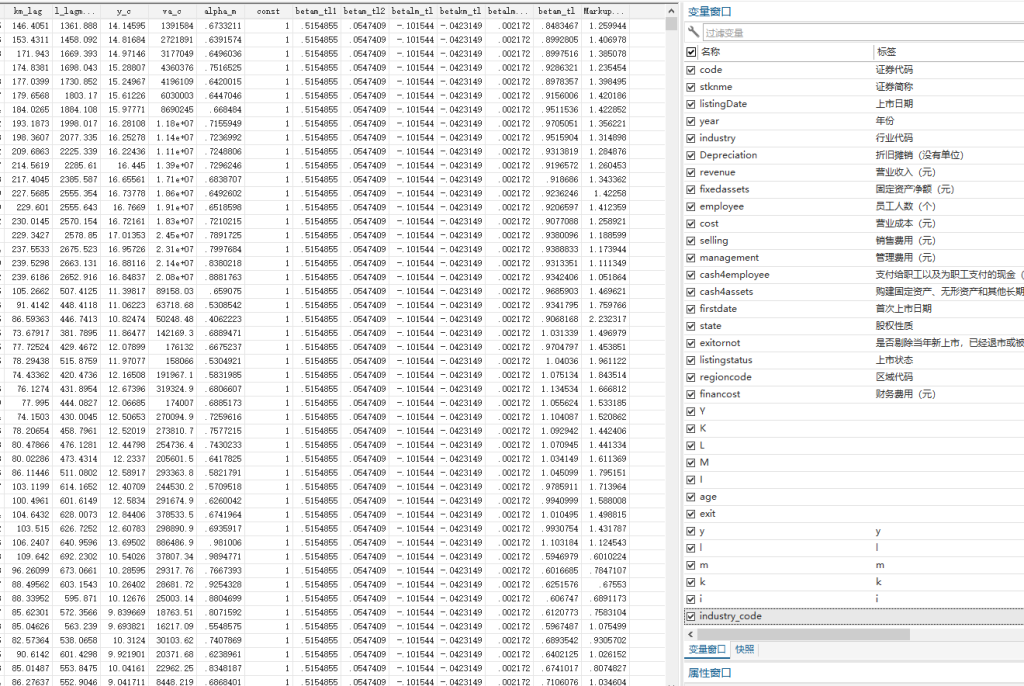Select the state variable name
This screenshot has height=686, width=1024.
coord(710,325)
